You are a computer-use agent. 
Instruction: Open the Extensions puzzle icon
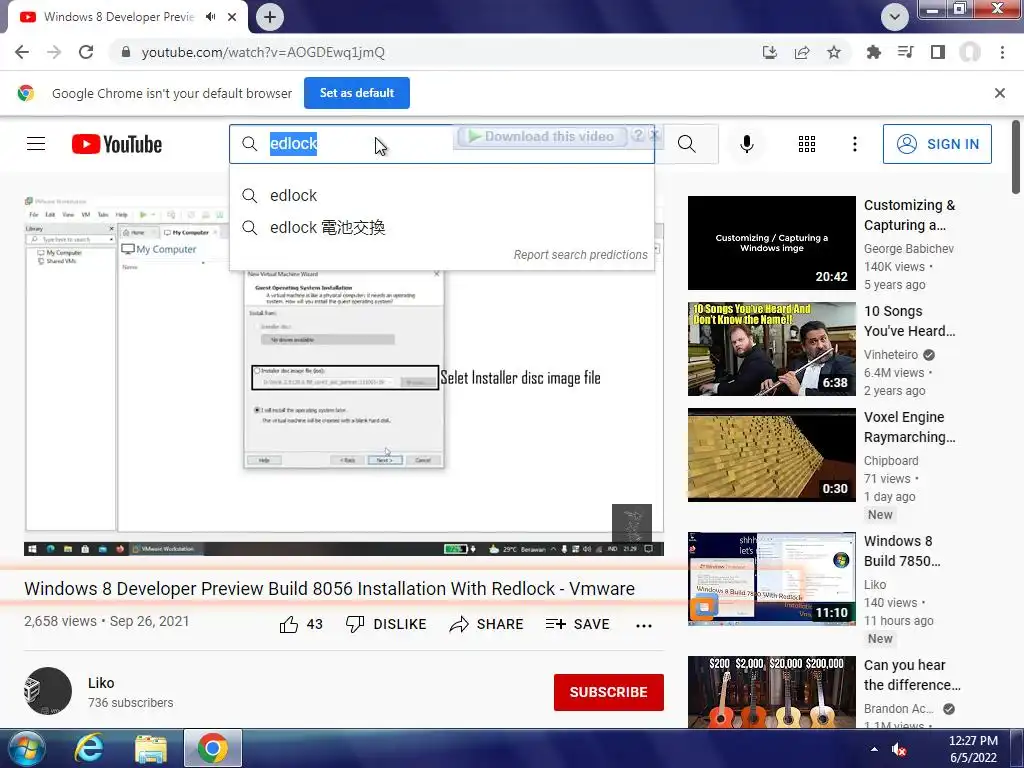[x=873, y=52]
